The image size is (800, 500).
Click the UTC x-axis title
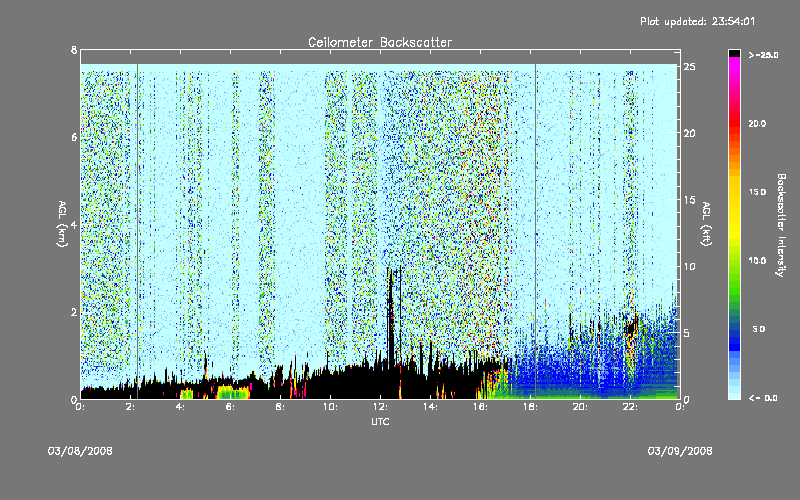pos(380,421)
